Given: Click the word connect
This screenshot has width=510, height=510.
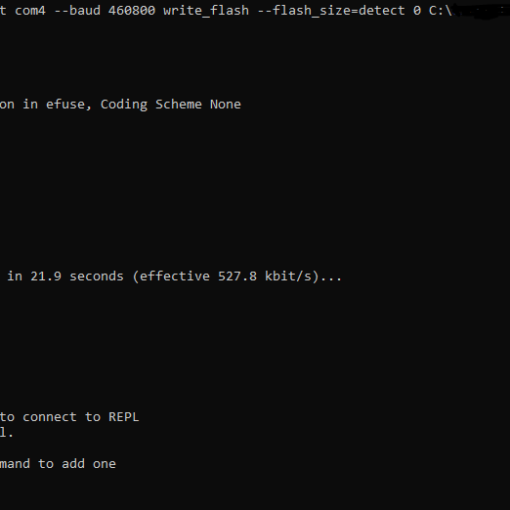Looking at the screenshot, I should tap(50, 417).
